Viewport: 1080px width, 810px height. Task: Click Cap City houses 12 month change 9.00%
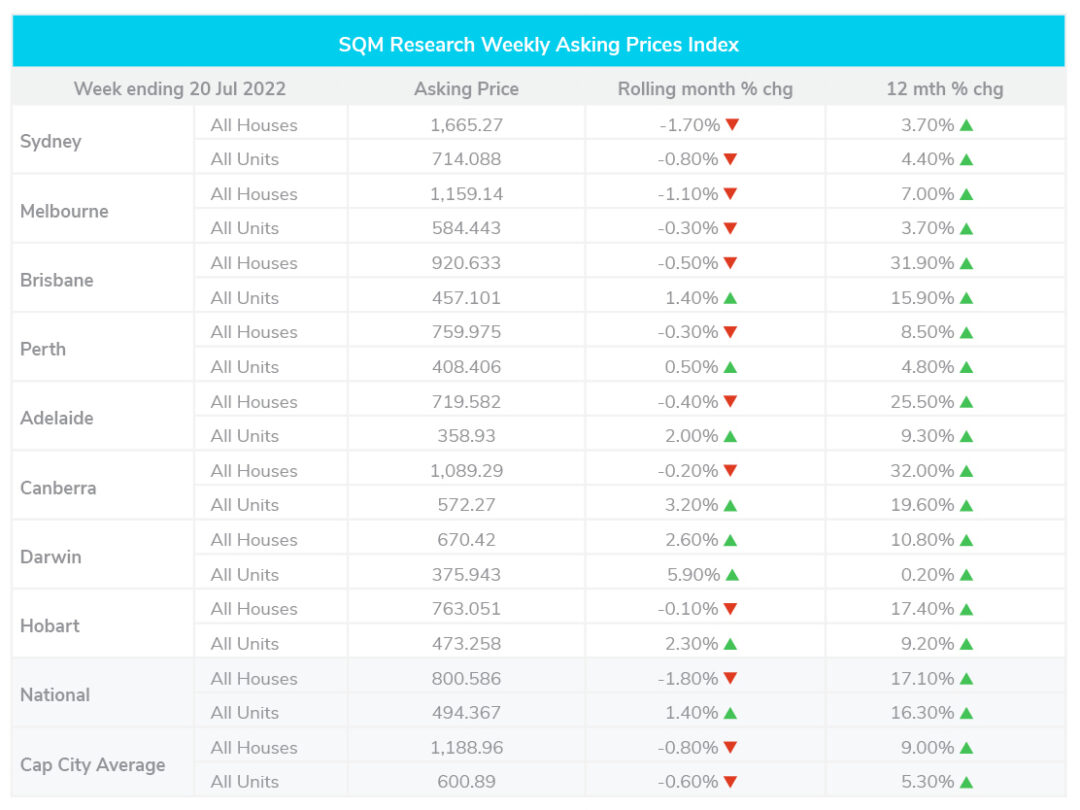pos(928,748)
